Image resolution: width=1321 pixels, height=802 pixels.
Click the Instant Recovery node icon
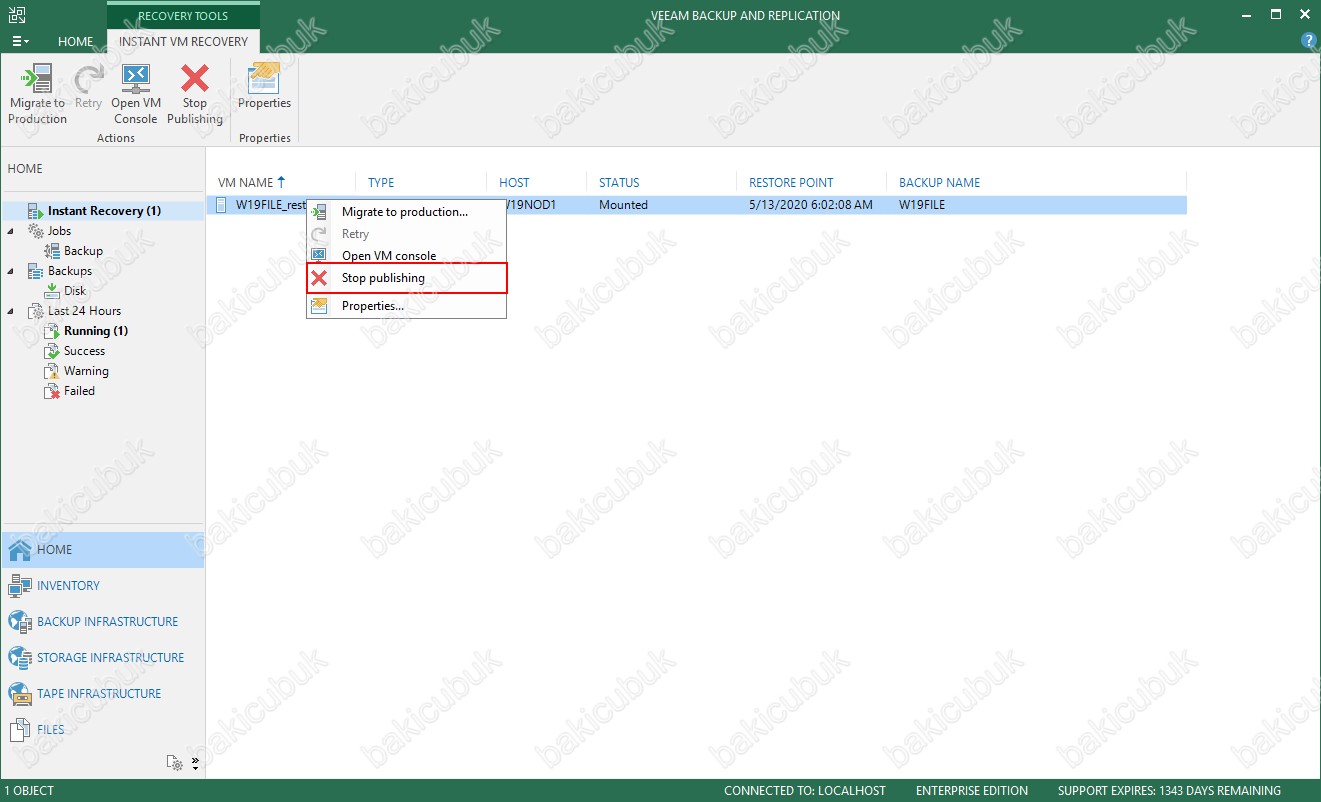click(x=35, y=211)
